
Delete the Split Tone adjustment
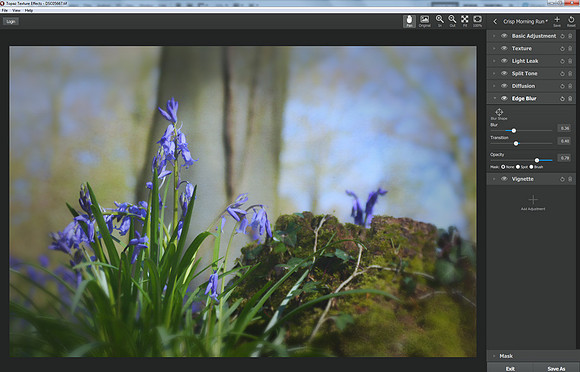[570, 74]
